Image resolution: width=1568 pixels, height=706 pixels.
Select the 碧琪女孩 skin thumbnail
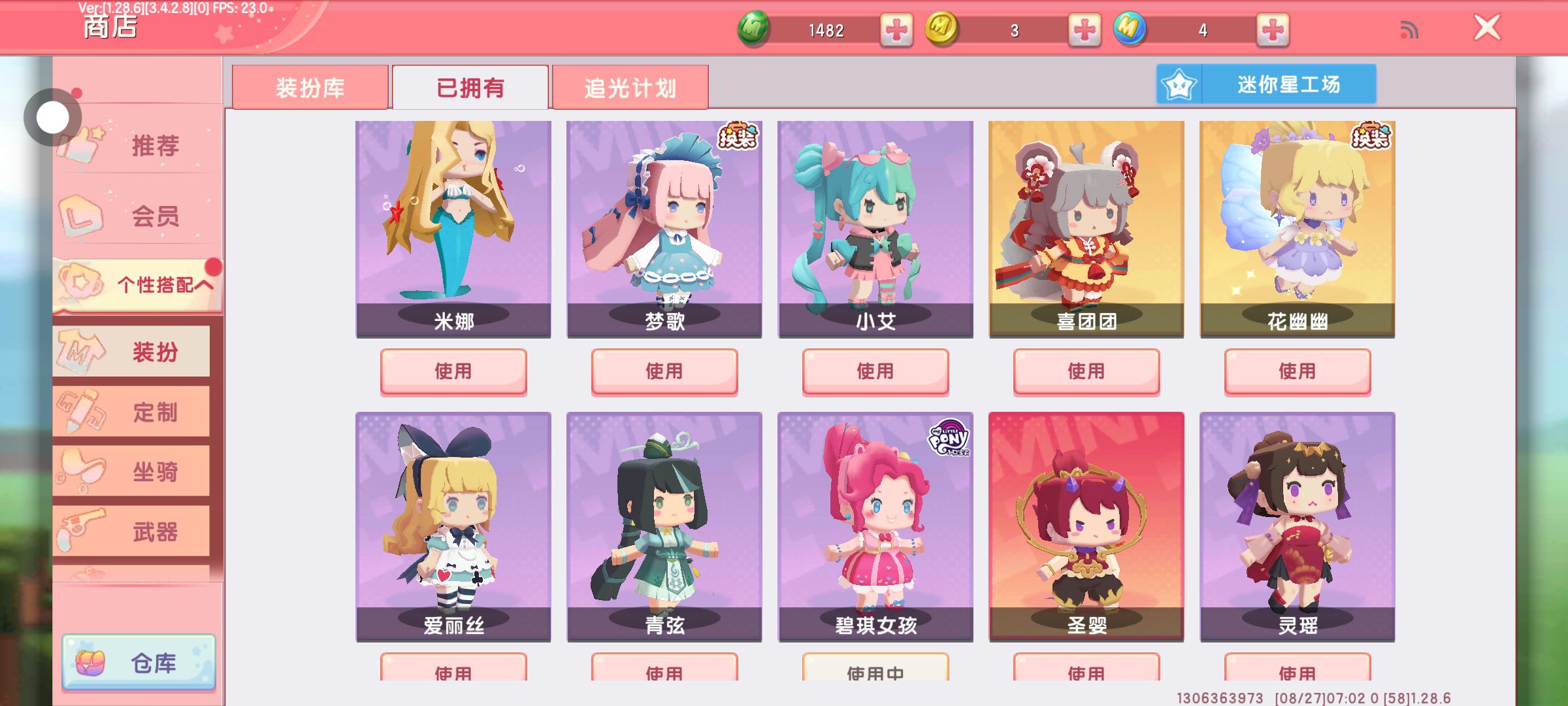[x=875, y=526]
